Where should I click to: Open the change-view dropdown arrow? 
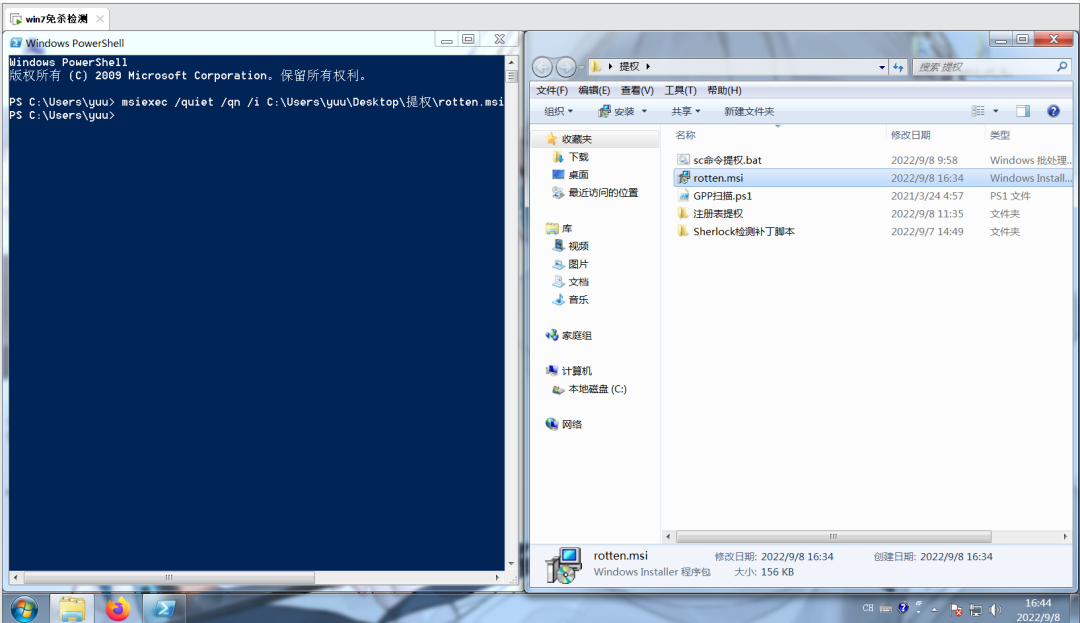pos(996,111)
